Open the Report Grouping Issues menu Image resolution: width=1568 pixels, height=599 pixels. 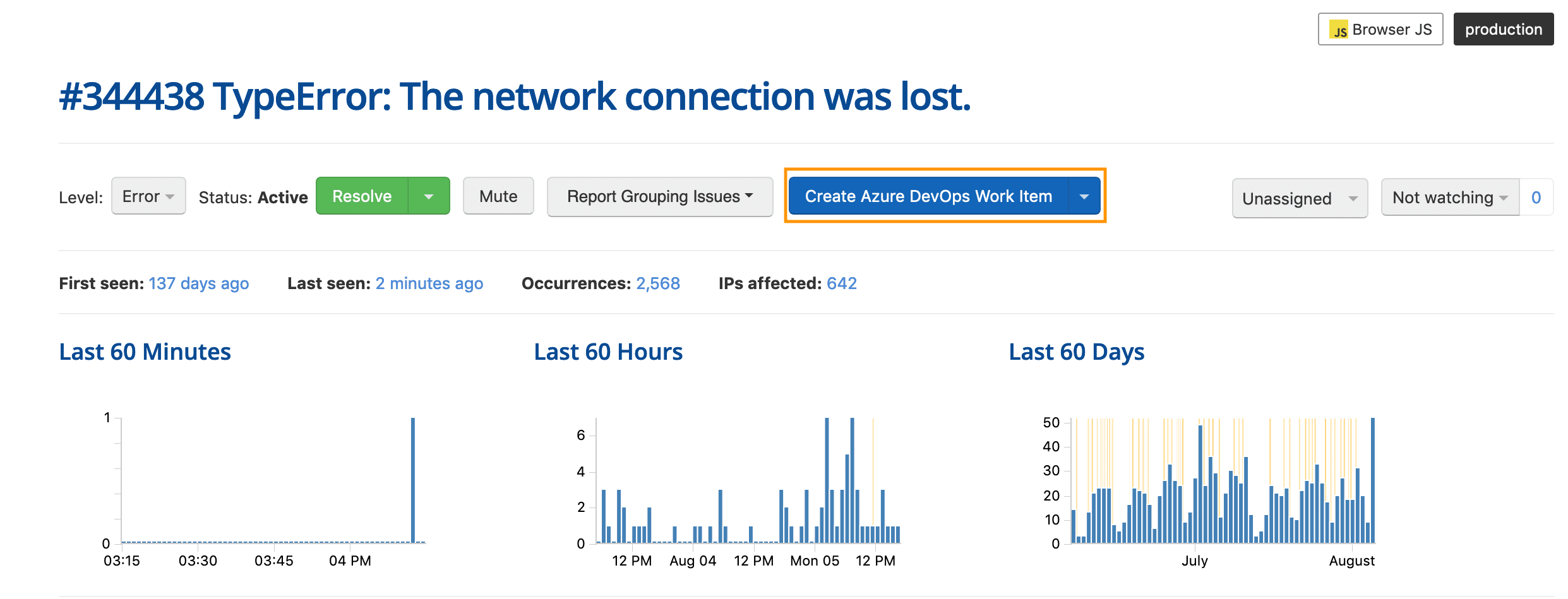659,196
